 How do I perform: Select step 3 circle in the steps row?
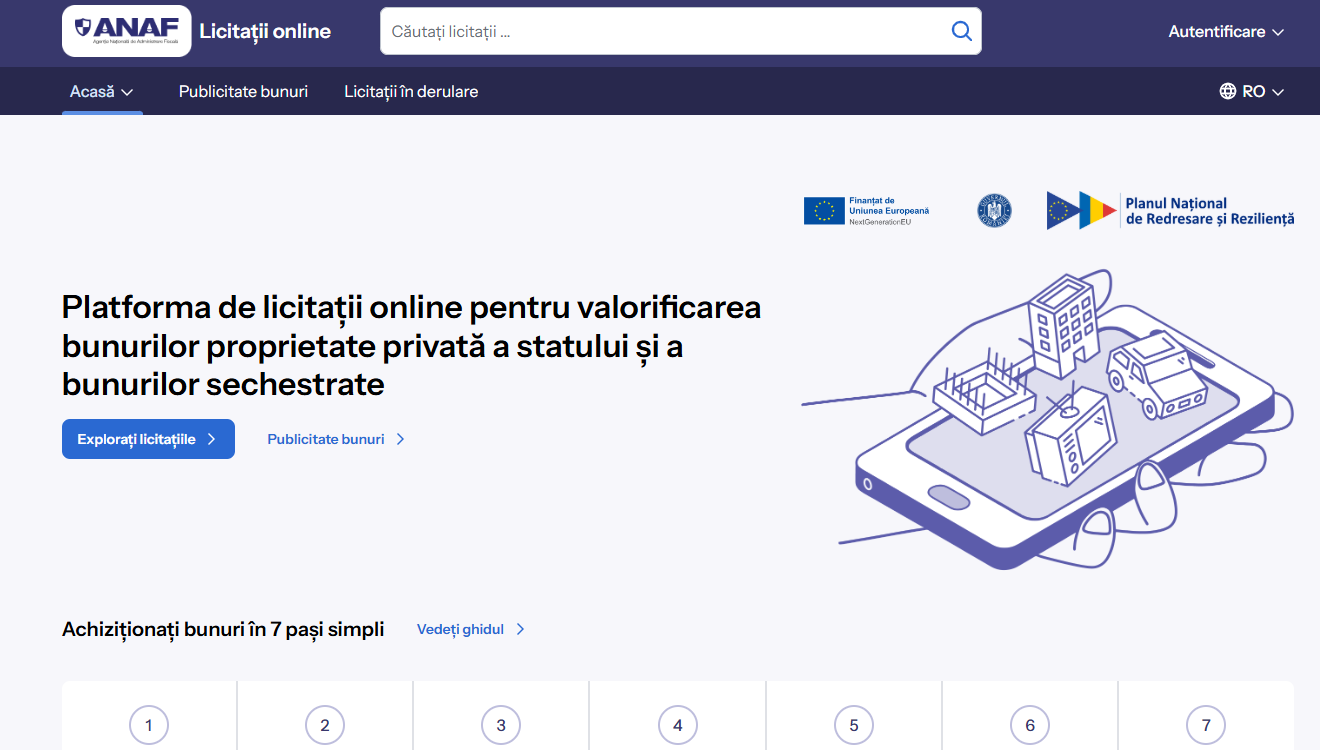pyautogui.click(x=500, y=725)
